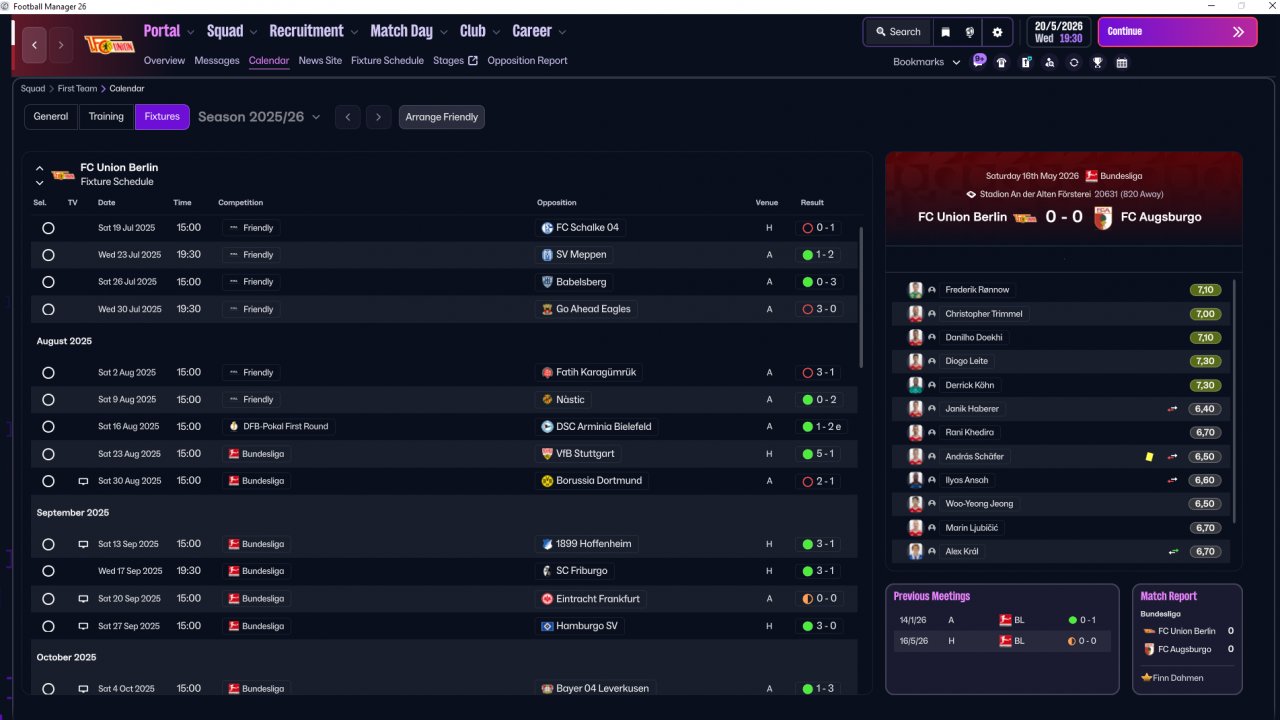Switch to the General calendar view
Image resolution: width=1280 pixels, height=720 pixels.
coord(51,117)
